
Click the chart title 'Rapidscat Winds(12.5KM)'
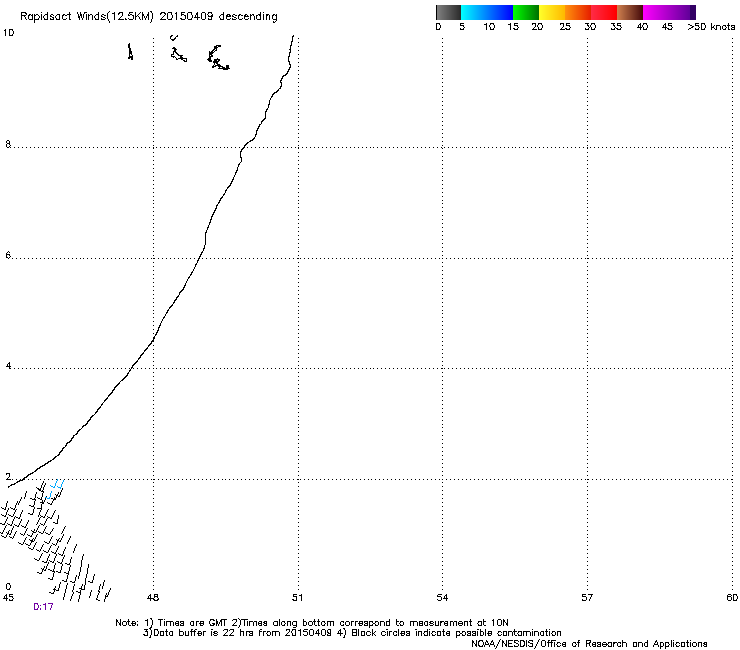[86, 17]
